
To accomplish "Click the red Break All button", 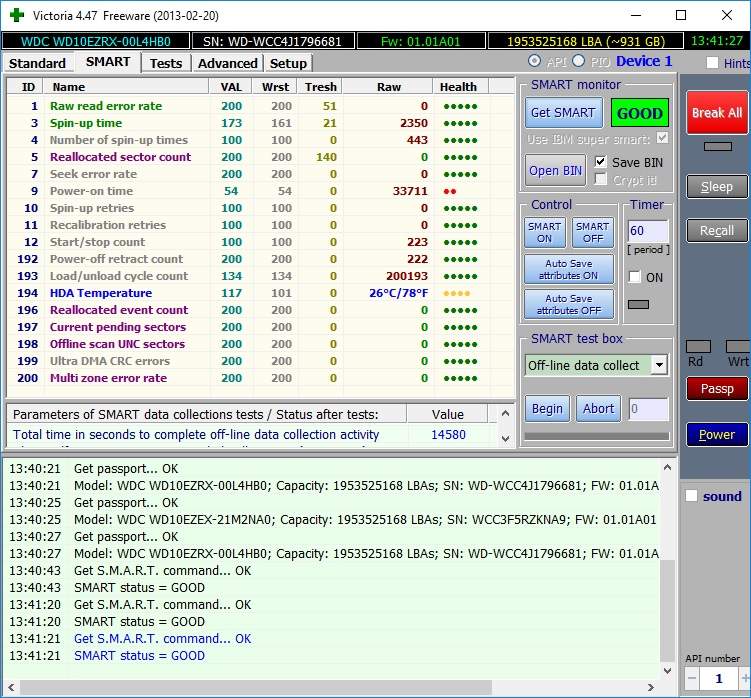I will click(x=717, y=113).
